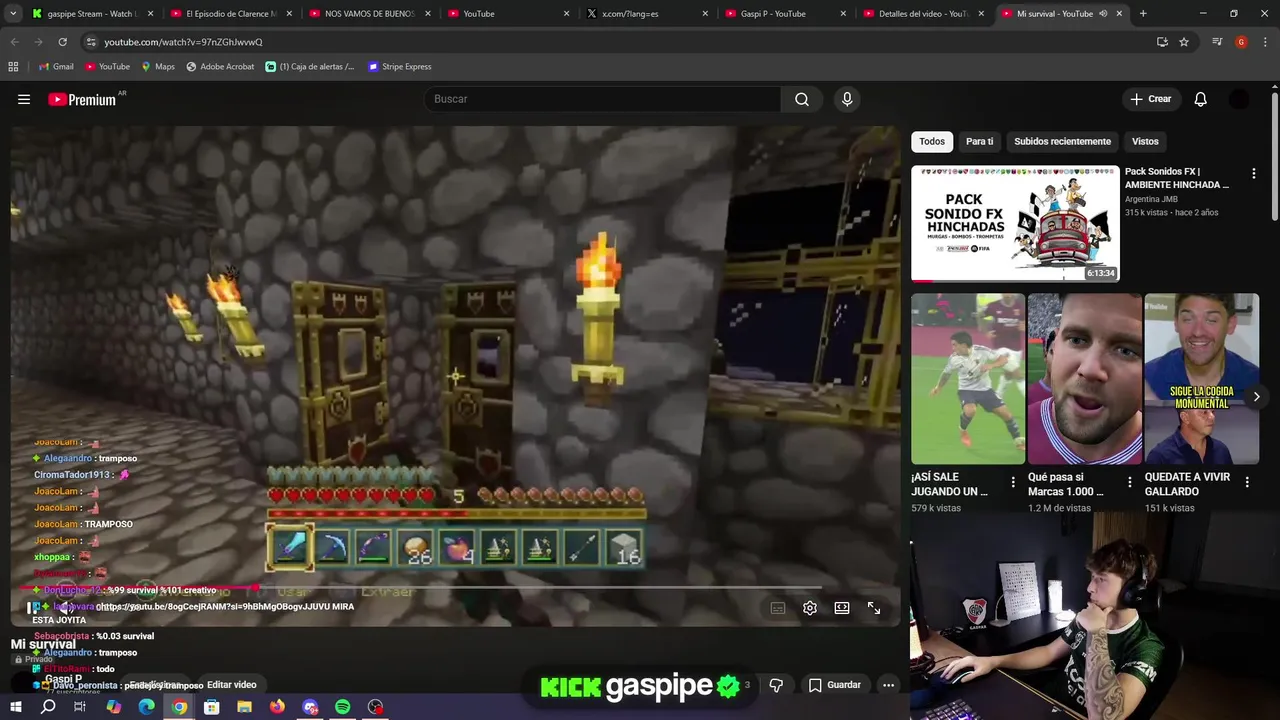
Task: Focus the Buscar search field
Action: [x=603, y=99]
